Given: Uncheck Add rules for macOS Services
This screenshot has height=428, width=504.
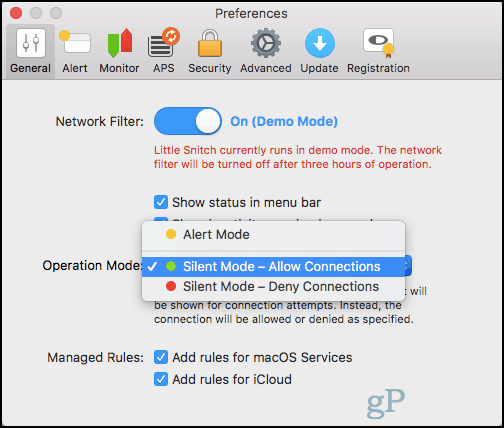Looking at the screenshot, I should [x=161, y=357].
